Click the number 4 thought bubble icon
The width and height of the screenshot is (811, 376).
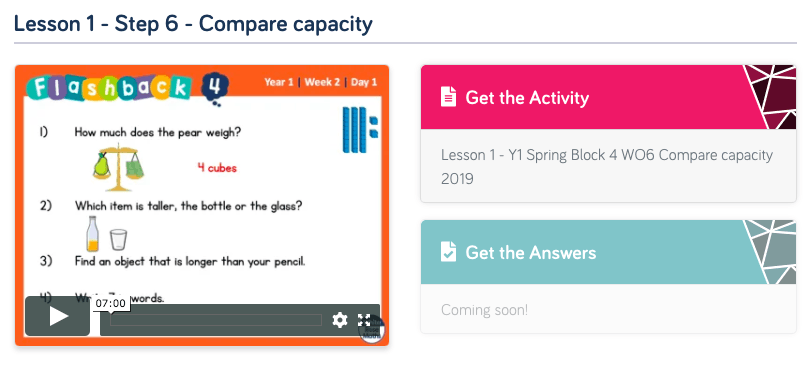coord(214,88)
